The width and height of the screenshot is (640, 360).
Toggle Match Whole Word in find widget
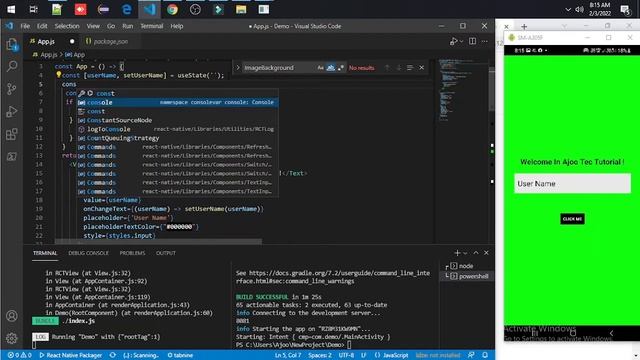(331, 68)
